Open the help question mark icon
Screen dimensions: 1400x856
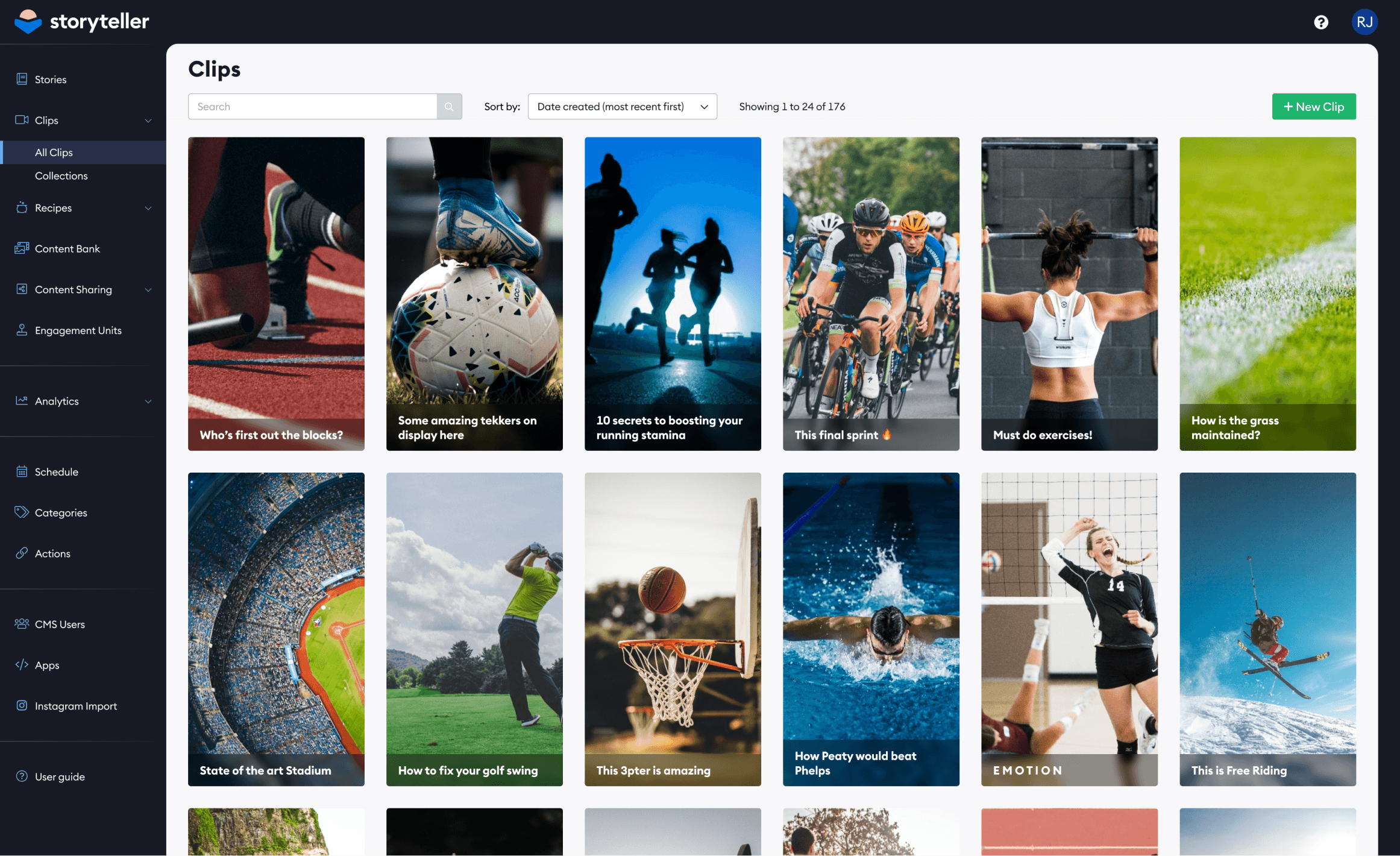pyautogui.click(x=1321, y=22)
